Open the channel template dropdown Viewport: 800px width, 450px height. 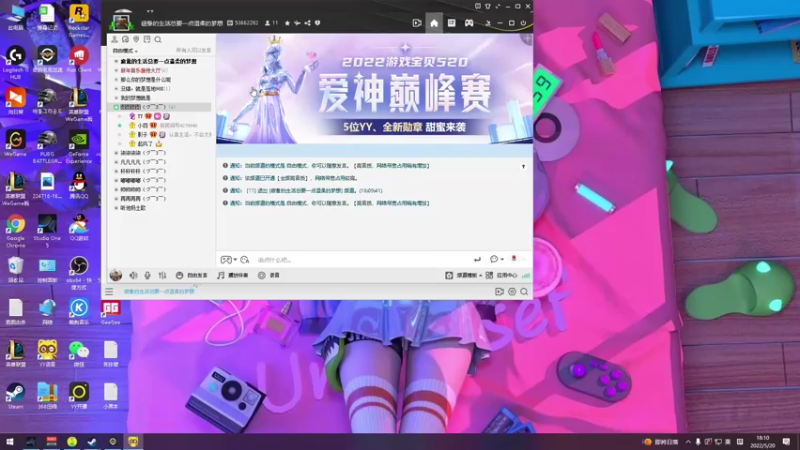pos(464,276)
